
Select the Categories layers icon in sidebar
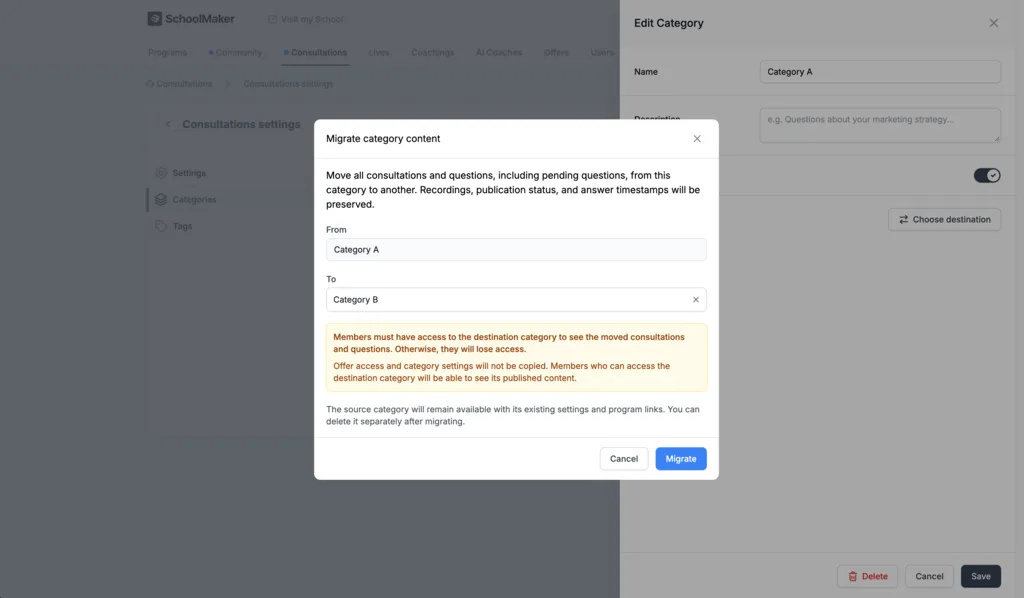tap(161, 200)
